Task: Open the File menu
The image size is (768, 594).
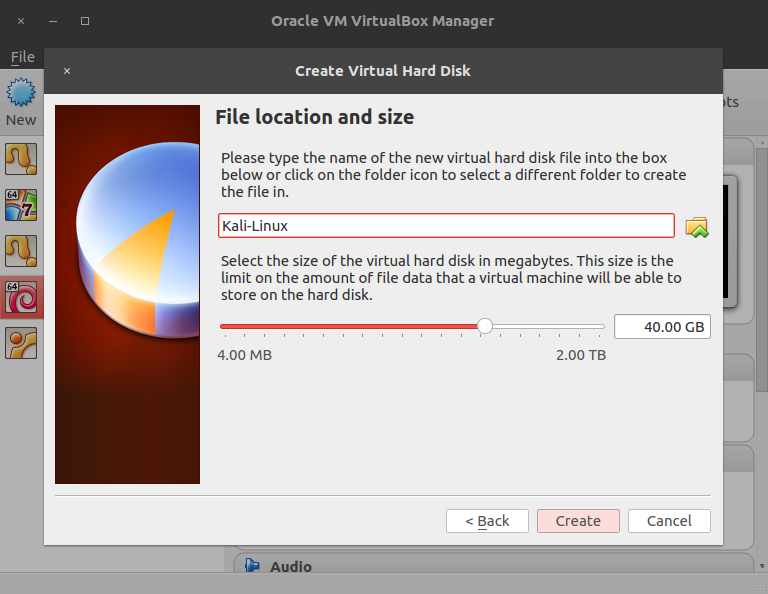Action: pyautogui.click(x=23, y=57)
